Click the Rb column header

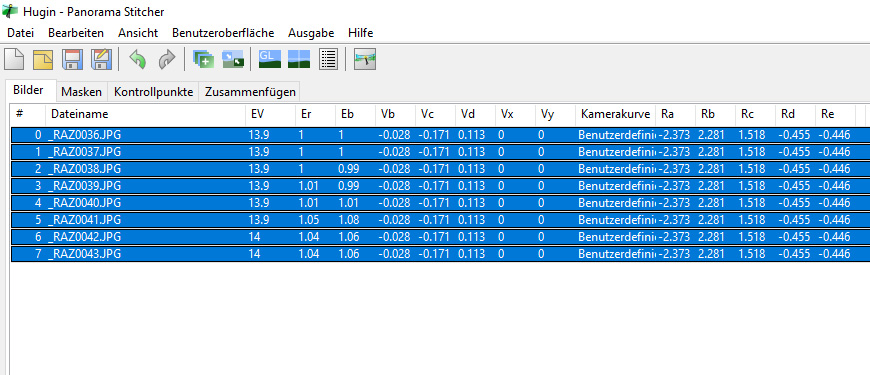pos(715,114)
